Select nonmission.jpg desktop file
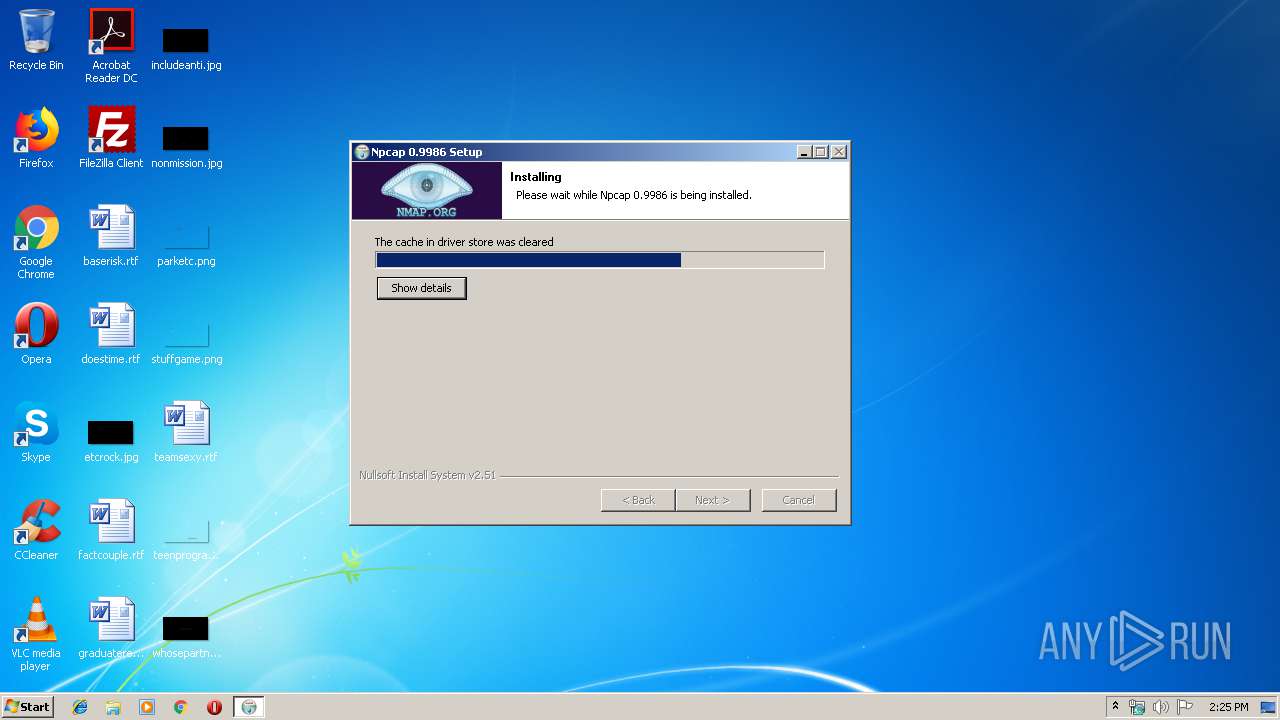 click(x=186, y=146)
